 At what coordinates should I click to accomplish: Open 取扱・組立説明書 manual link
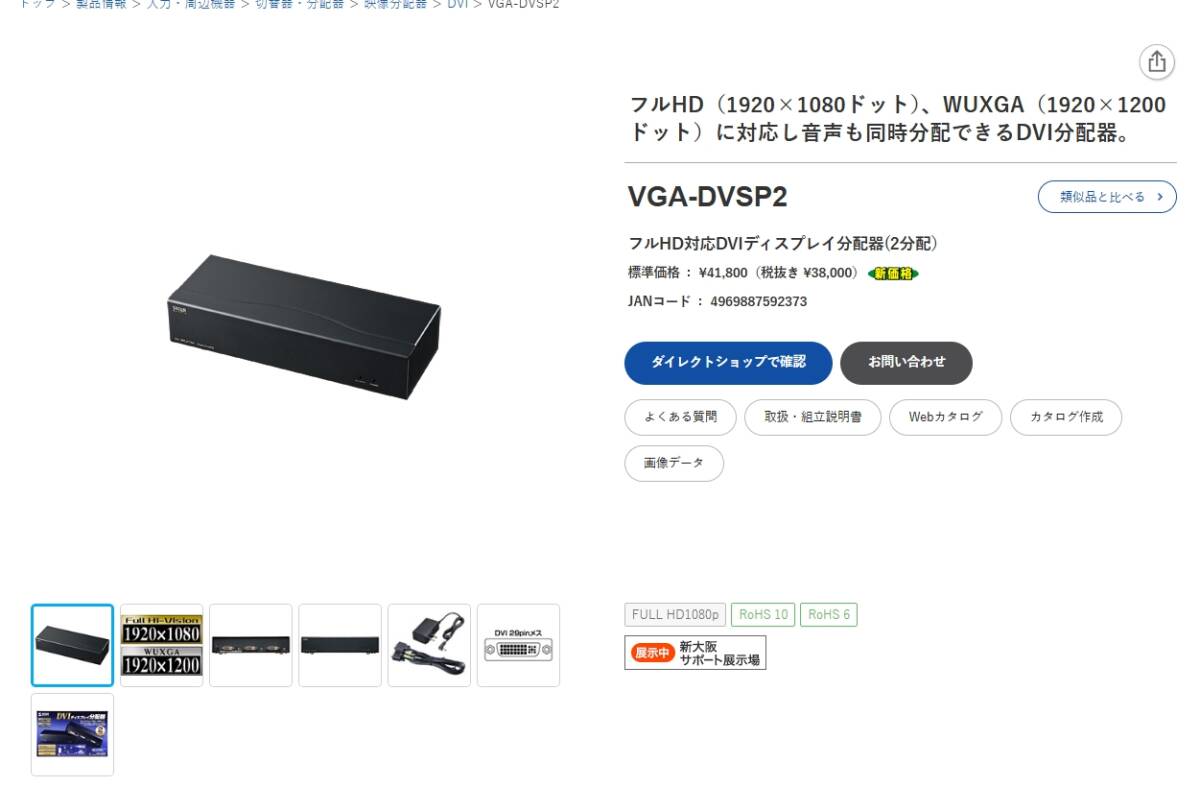813,417
